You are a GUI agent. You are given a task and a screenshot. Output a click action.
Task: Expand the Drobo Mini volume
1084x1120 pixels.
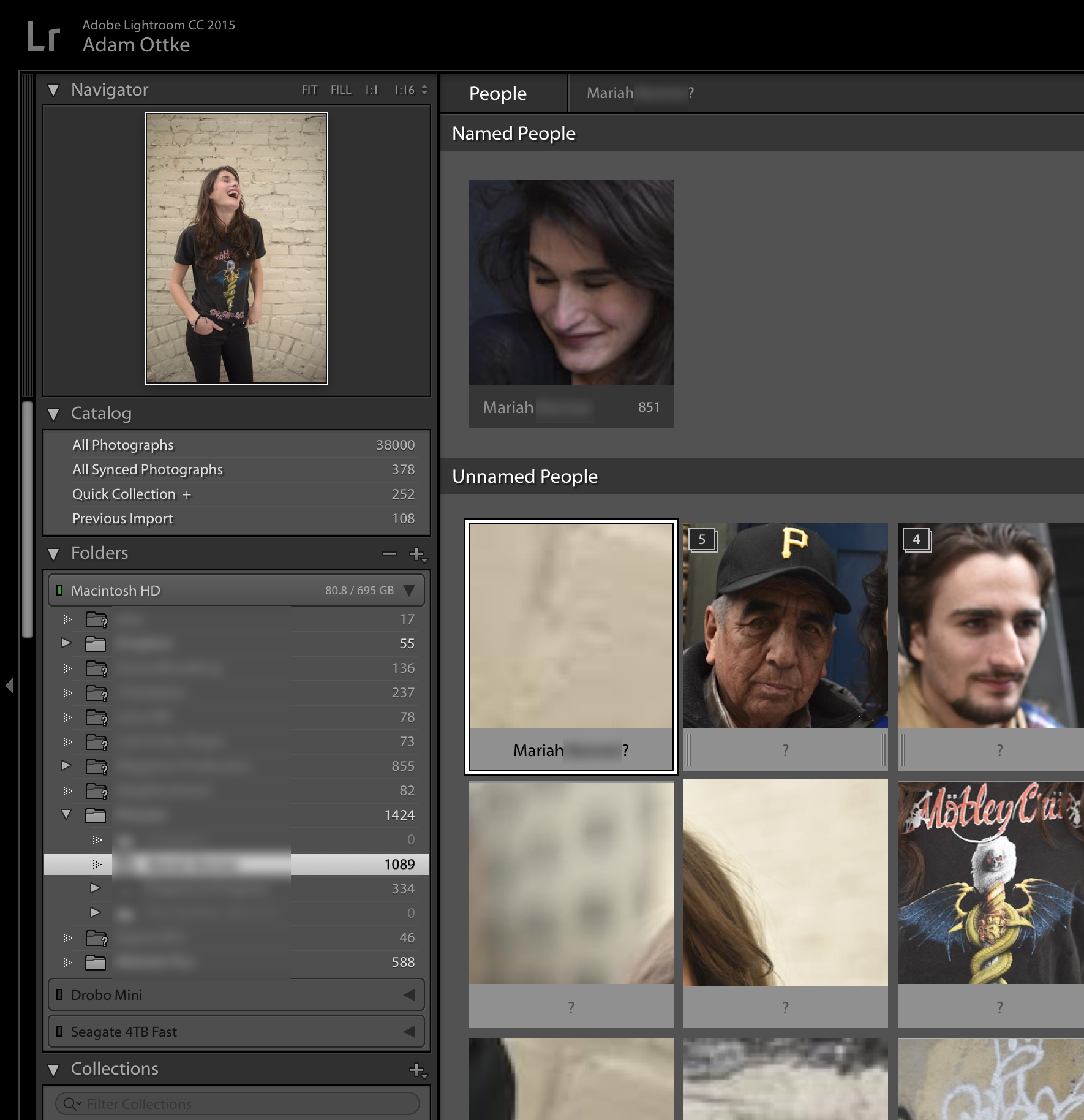pyautogui.click(x=409, y=995)
